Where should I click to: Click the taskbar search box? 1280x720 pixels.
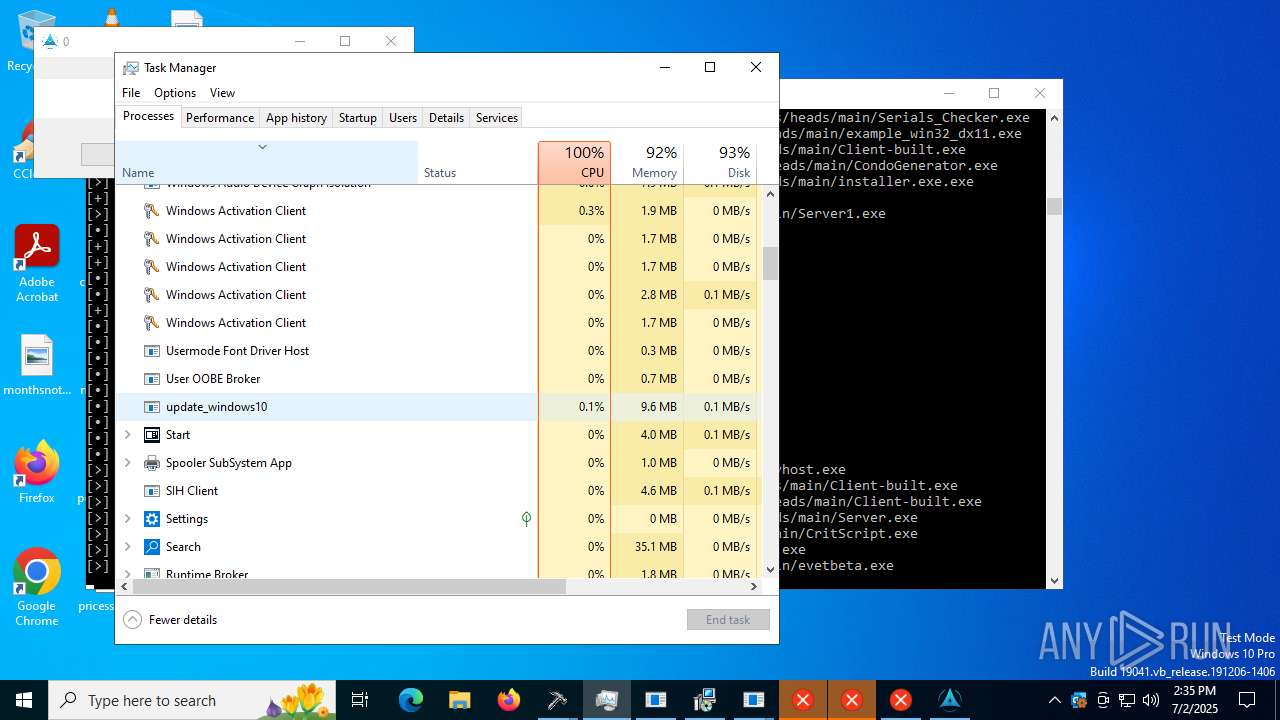[x=194, y=700]
